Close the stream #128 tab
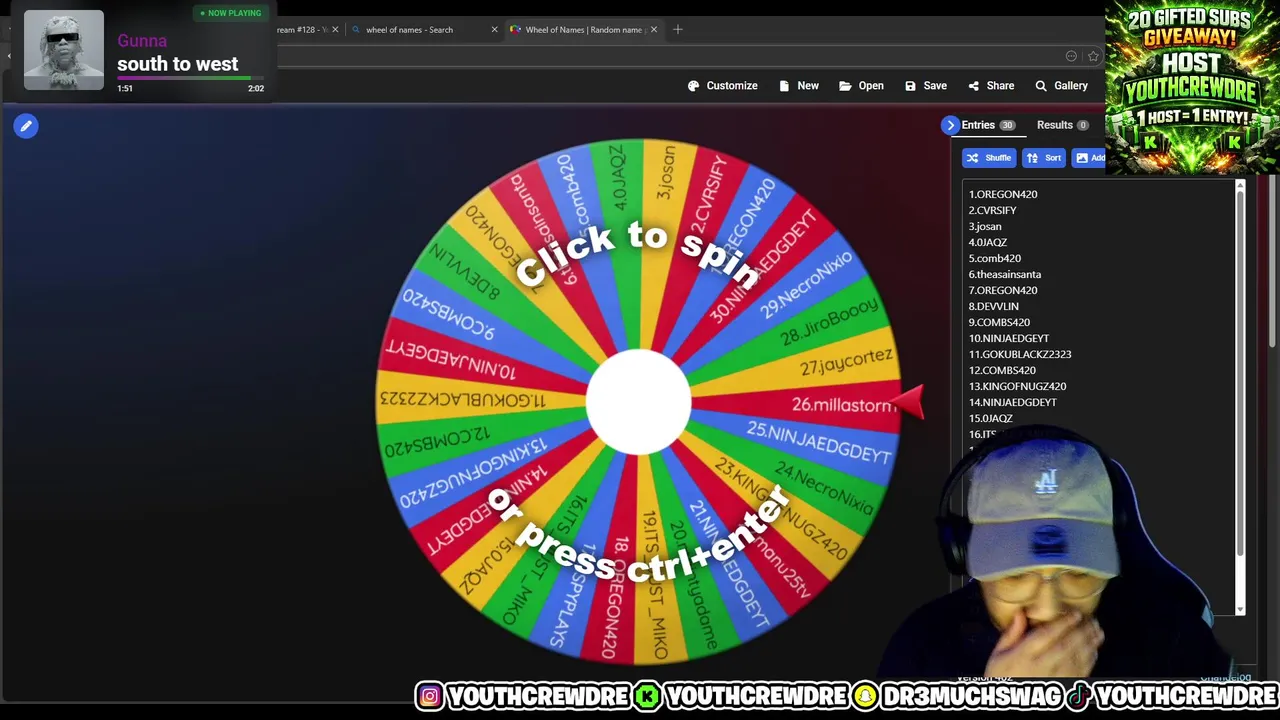 point(335,30)
